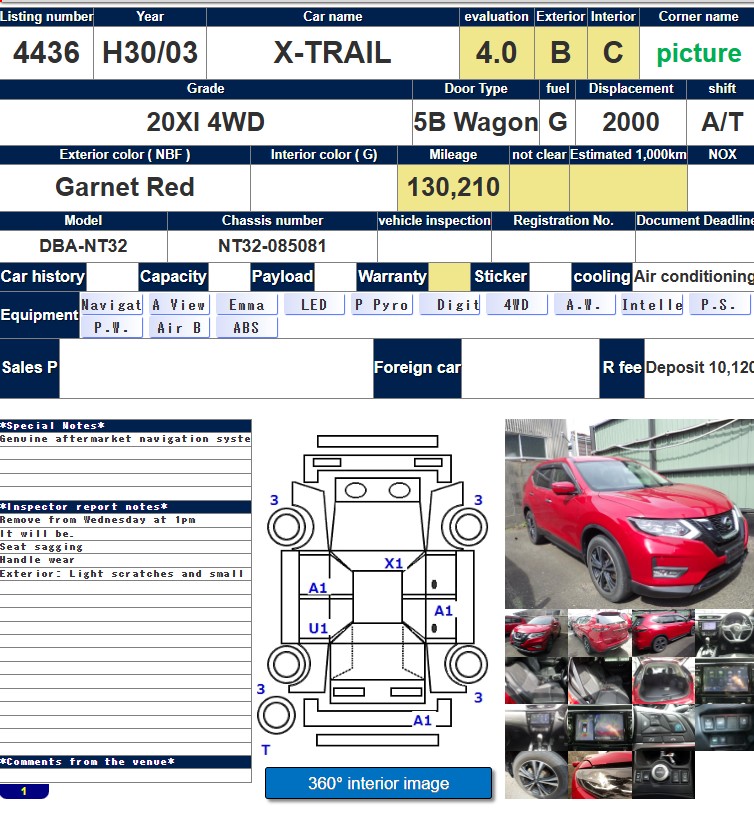Image resolution: width=754 pixels, height=827 pixels.
Task: Open the 360° interior image button
Action: tap(378, 783)
